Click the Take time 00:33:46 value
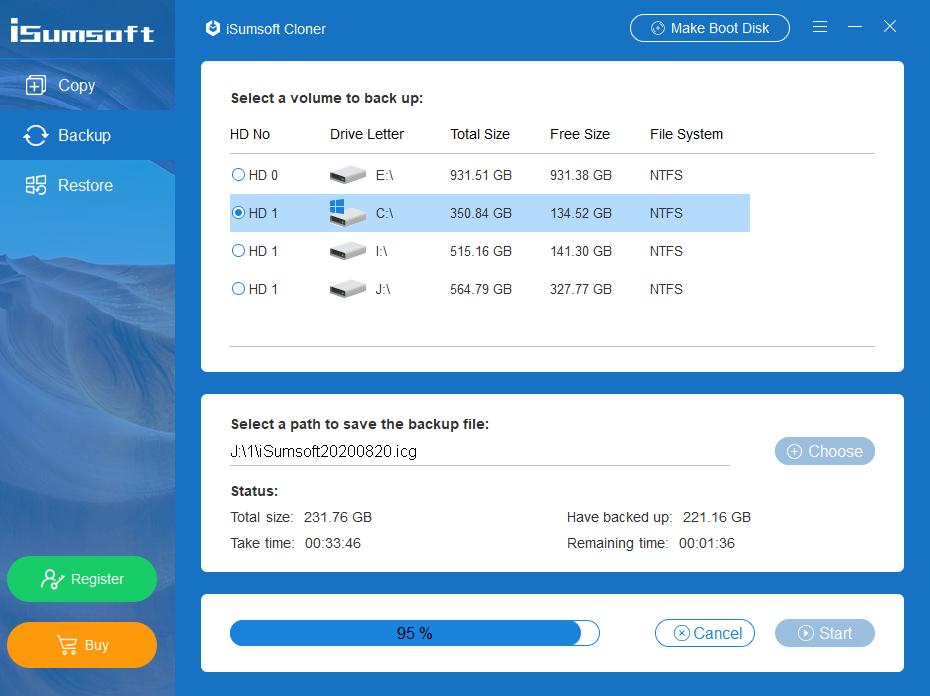Screen dimensions: 930x696 pos(333,544)
